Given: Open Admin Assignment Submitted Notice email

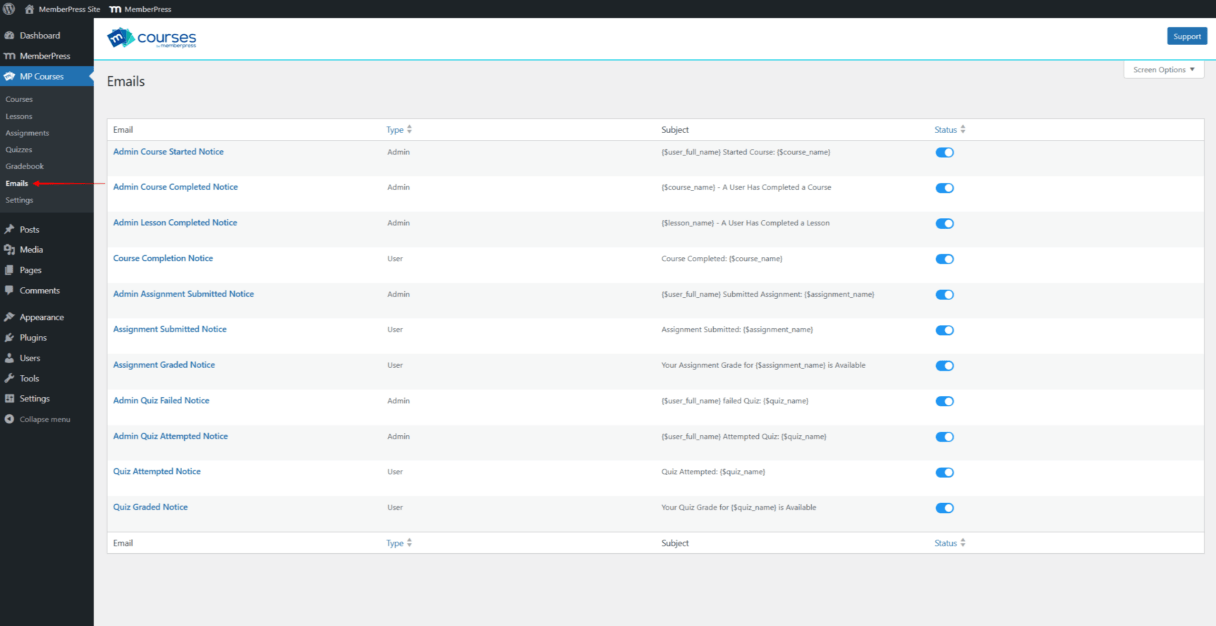Looking at the screenshot, I should pos(183,294).
